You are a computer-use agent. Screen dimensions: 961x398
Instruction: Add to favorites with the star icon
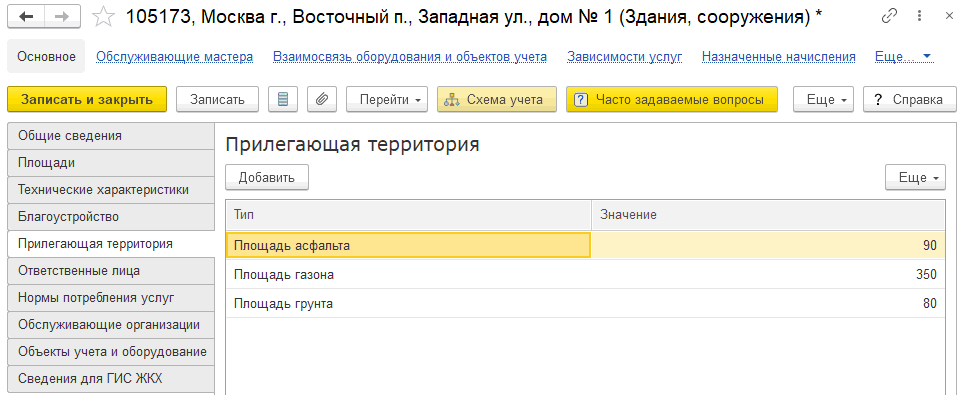pyautogui.click(x=104, y=17)
